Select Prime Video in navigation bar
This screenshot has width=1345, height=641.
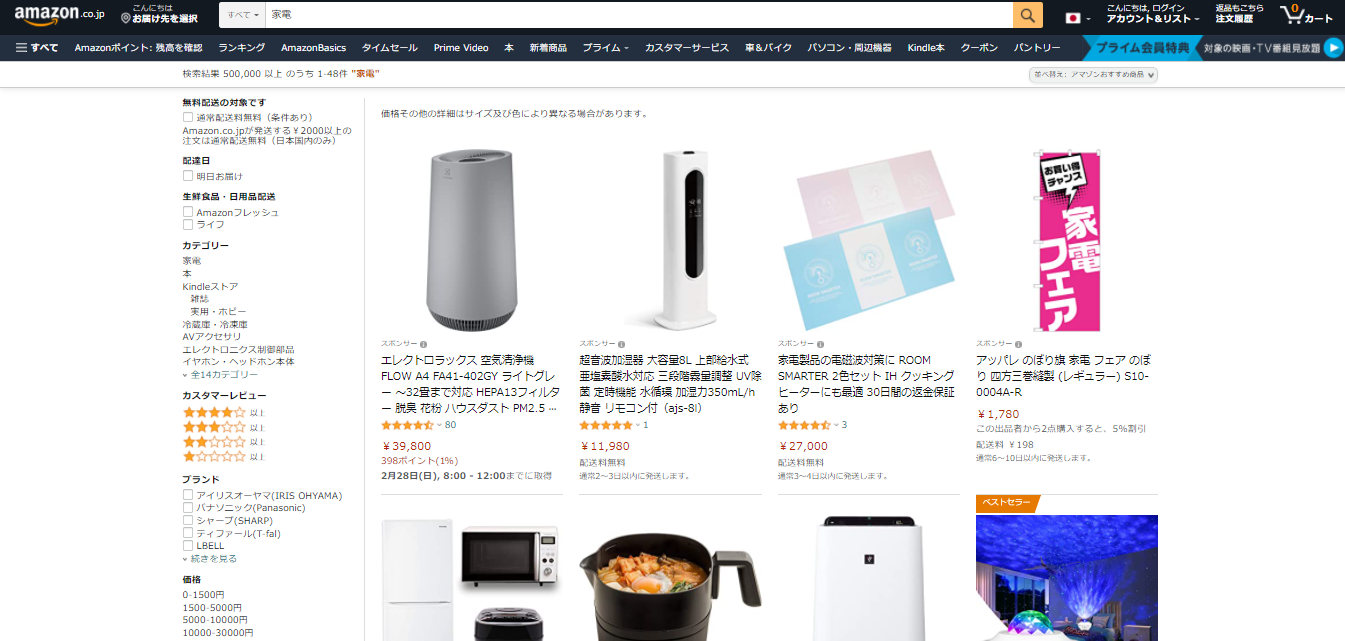[x=461, y=47]
